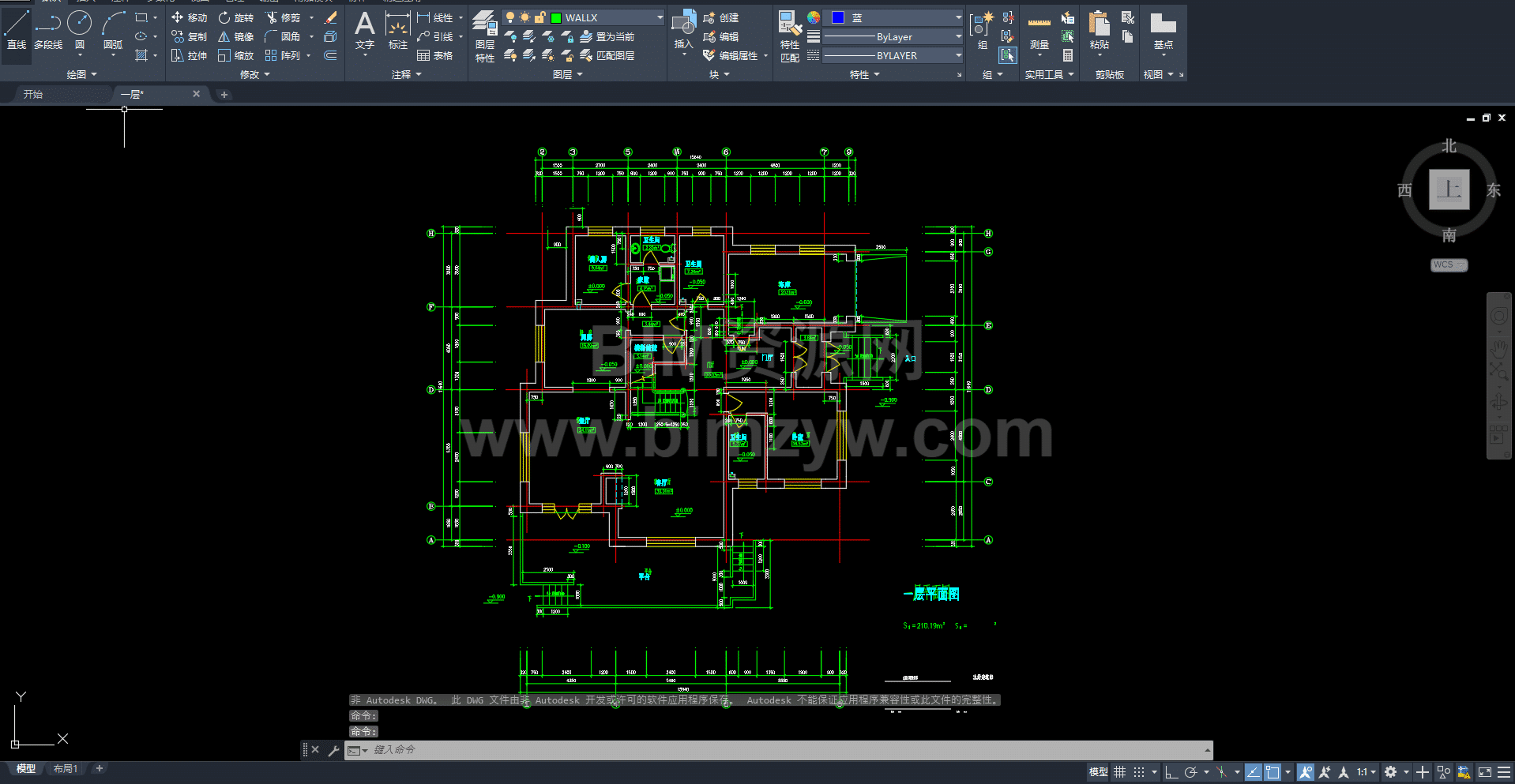Image resolution: width=1515 pixels, height=784 pixels.
Task: Open the 文字 (Text) annotation tool
Action: [364, 30]
